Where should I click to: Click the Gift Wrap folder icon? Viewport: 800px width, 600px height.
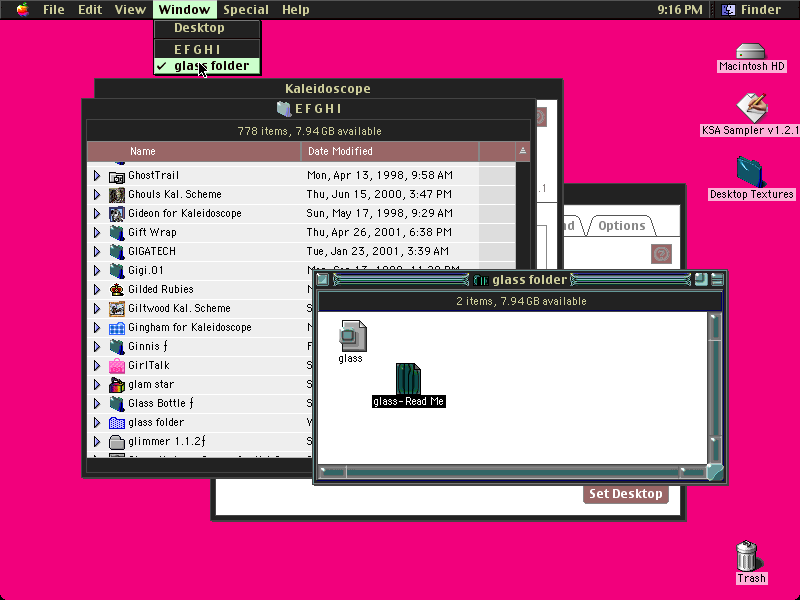pyautogui.click(x=117, y=233)
